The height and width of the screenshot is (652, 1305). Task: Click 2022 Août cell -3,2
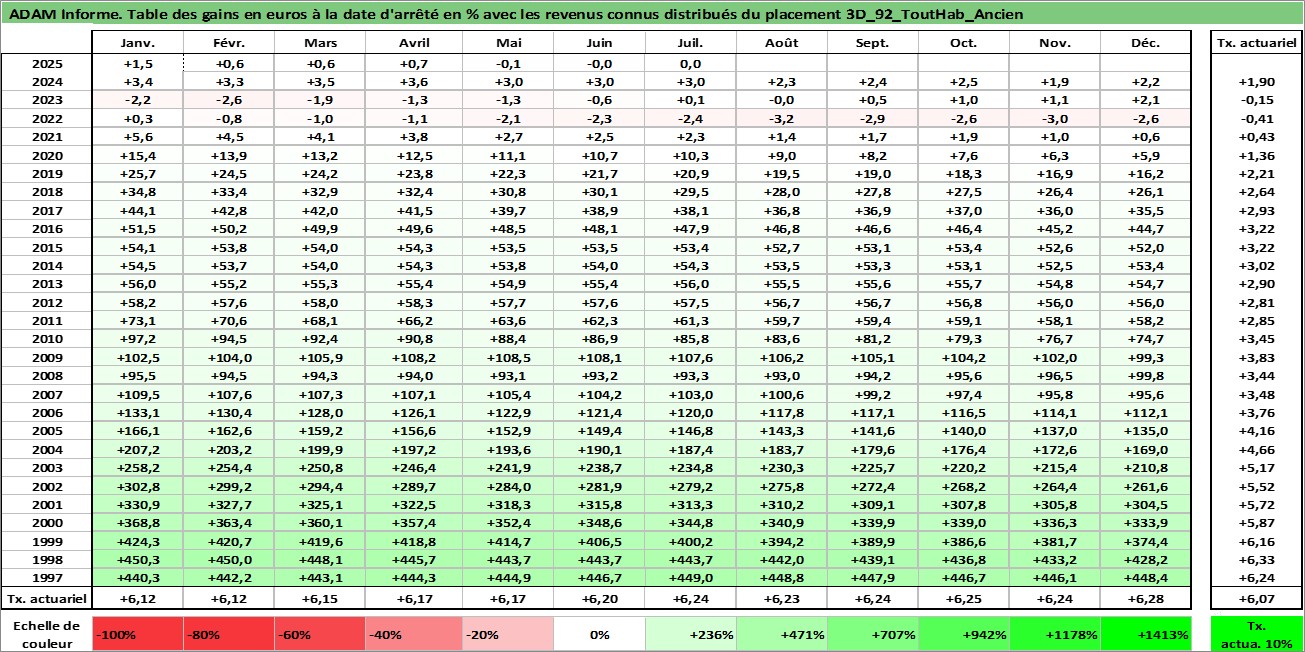coord(781,118)
